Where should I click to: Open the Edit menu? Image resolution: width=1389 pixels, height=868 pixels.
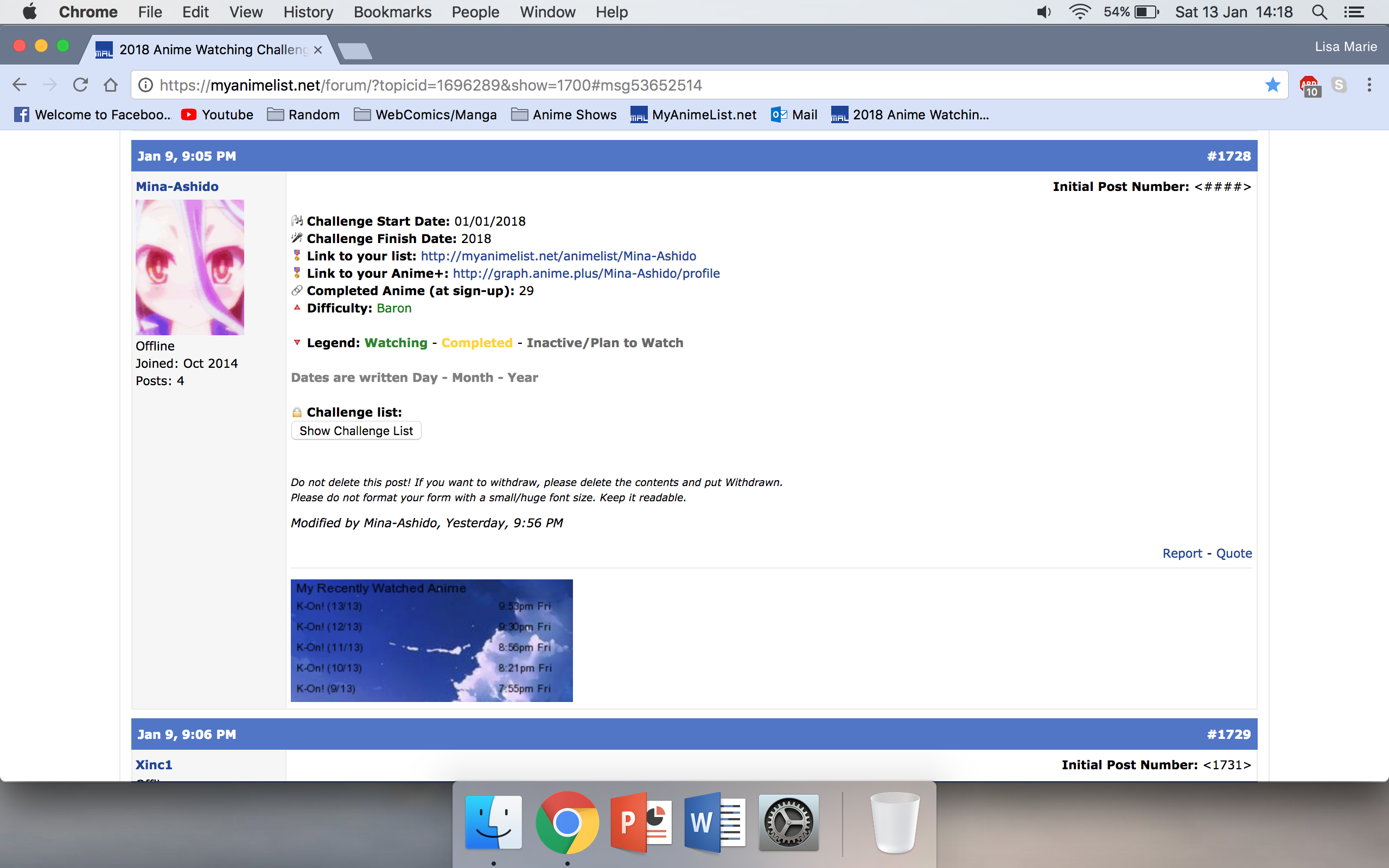tap(195, 12)
